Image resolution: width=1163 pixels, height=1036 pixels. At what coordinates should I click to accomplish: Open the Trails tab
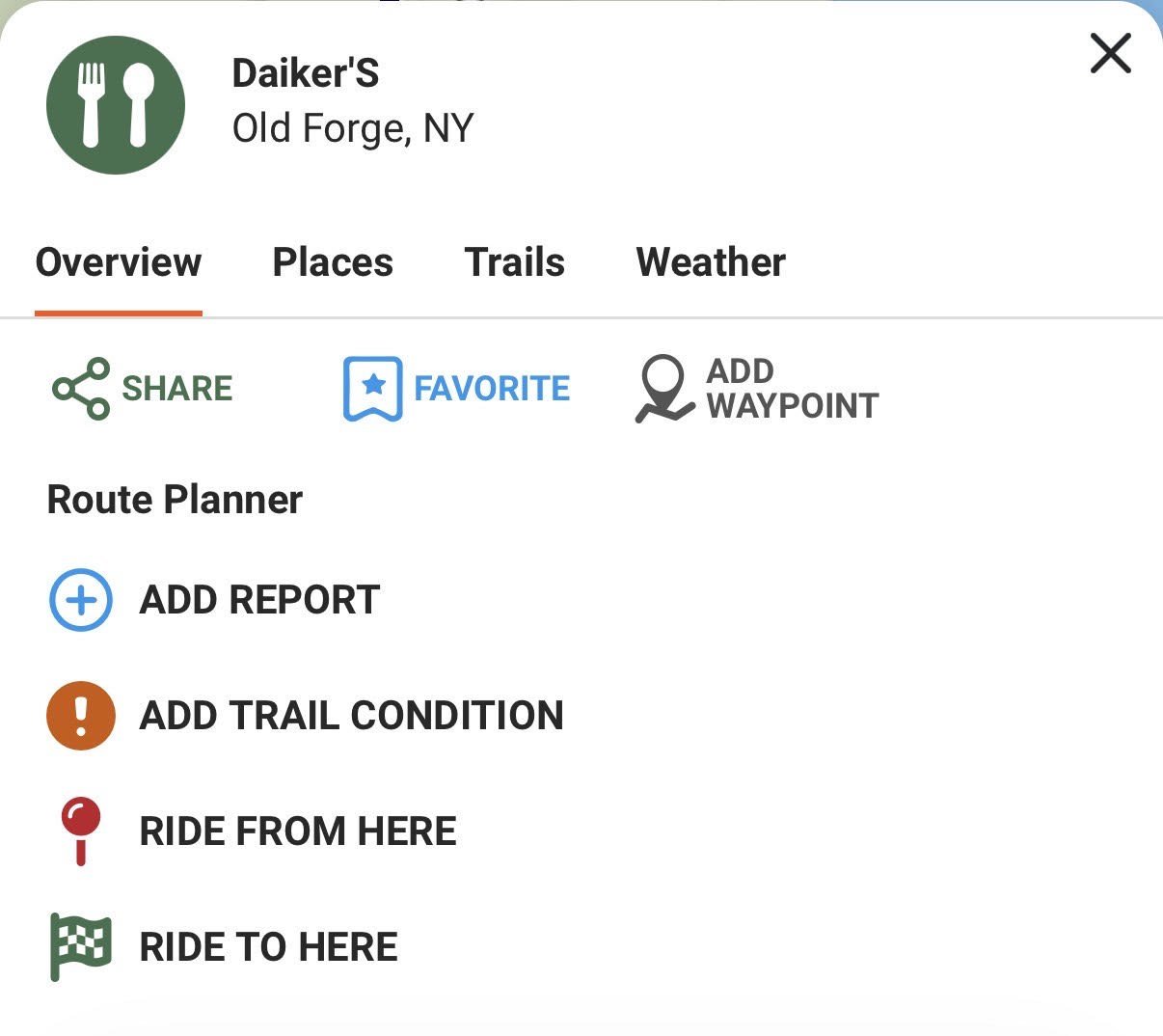[515, 261]
